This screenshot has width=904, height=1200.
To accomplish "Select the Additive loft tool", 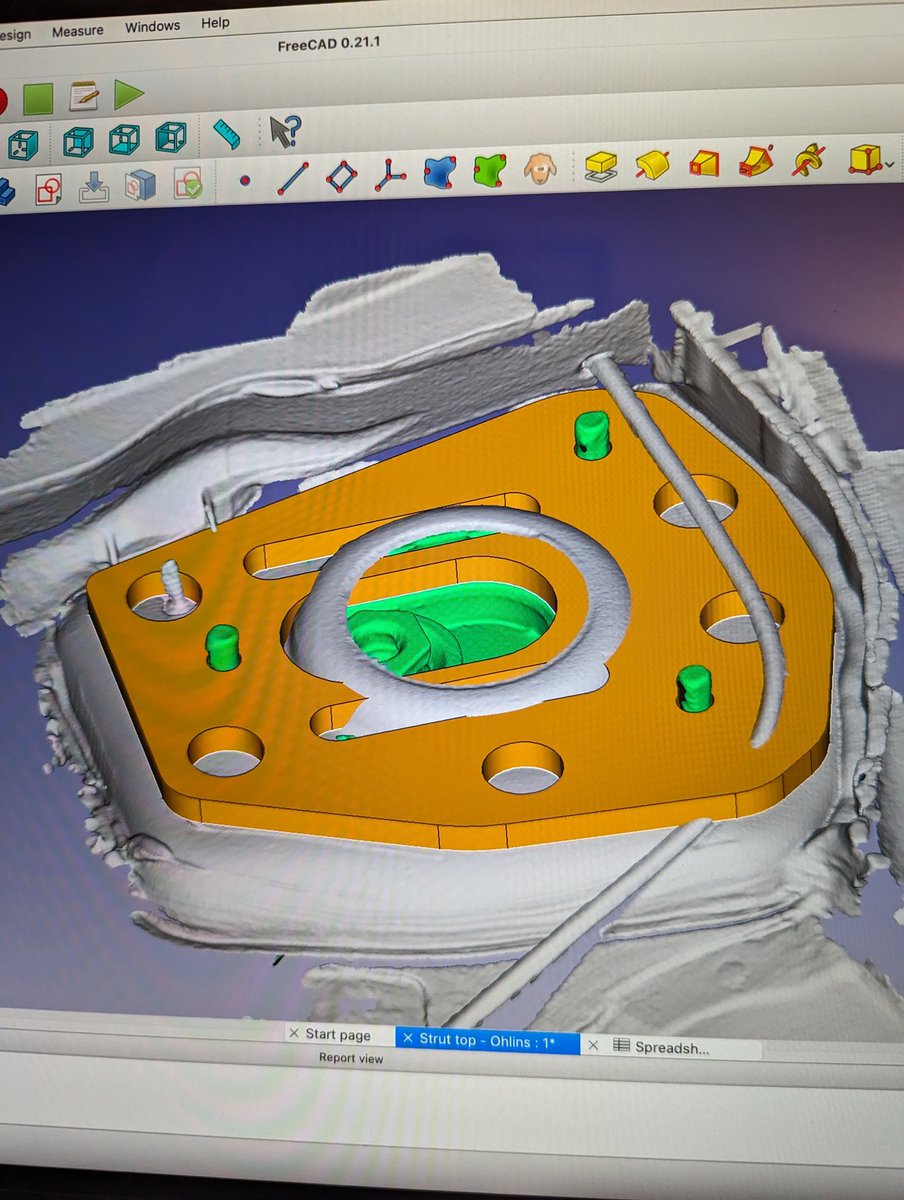I will pyautogui.click(x=705, y=161).
